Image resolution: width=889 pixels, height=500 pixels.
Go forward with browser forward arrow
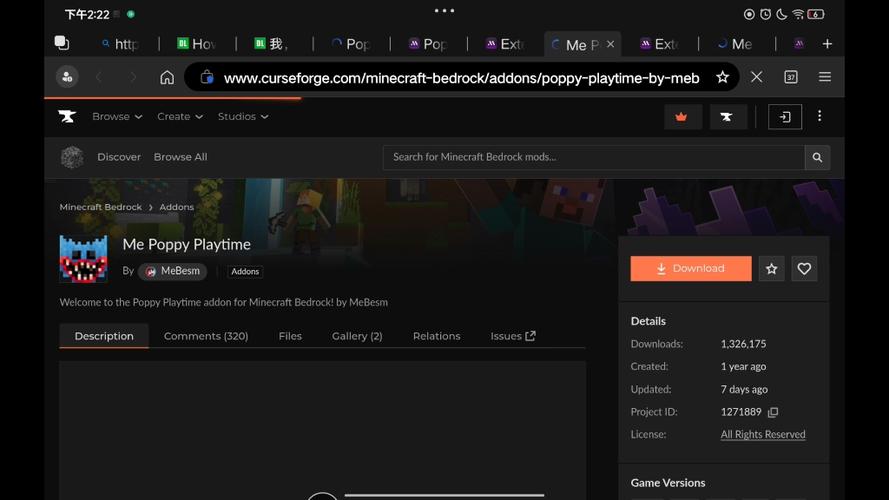click(x=133, y=77)
